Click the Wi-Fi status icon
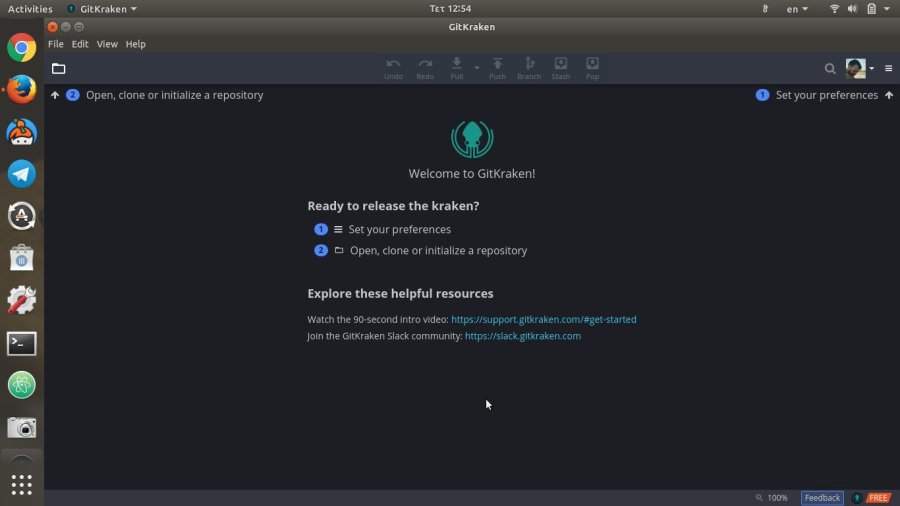The height and width of the screenshot is (506, 900). tap(835, 9)
